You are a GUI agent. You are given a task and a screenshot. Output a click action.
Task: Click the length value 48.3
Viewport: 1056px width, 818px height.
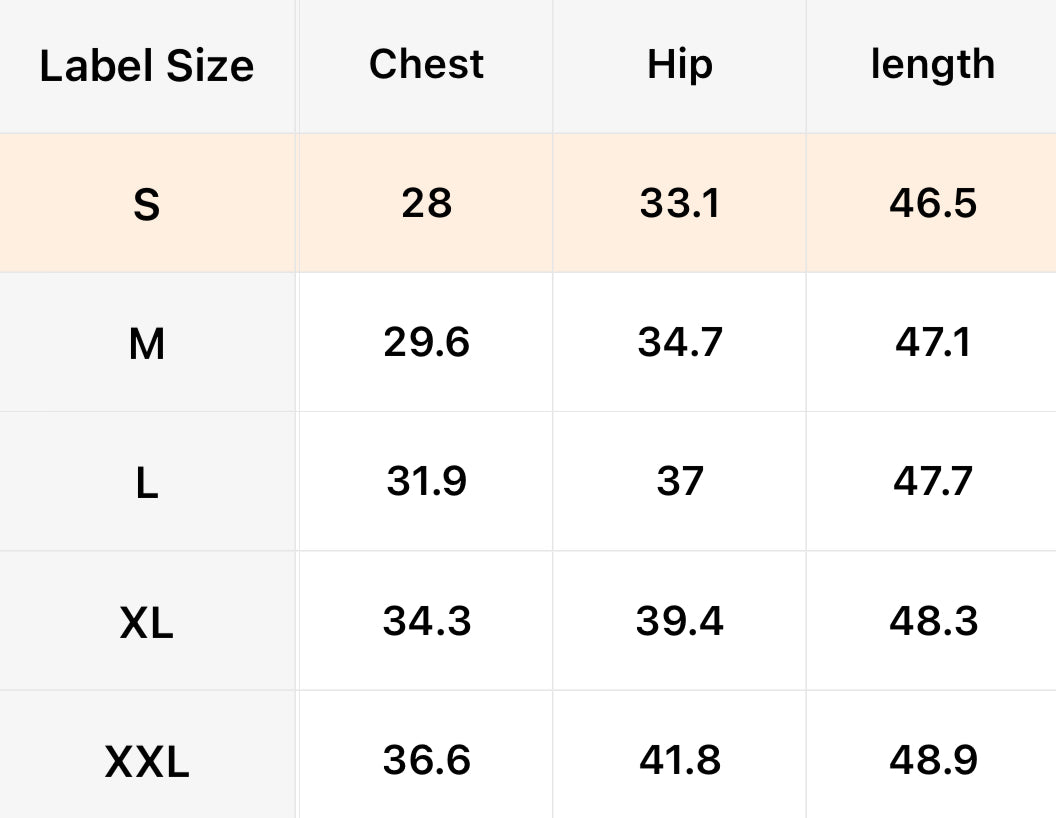[x=932, y=621]
